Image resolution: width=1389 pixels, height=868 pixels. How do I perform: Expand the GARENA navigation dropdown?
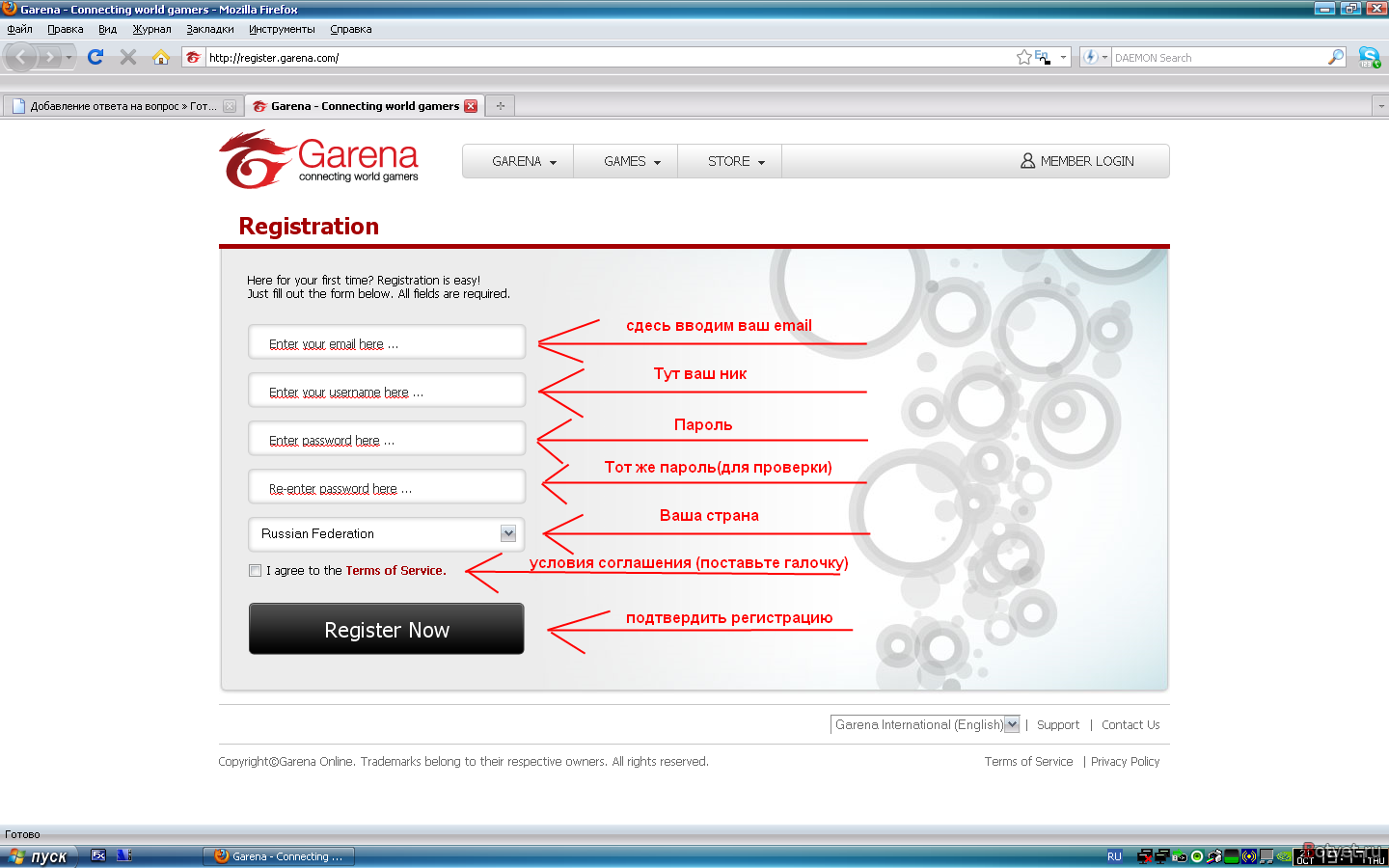(523, 161)
